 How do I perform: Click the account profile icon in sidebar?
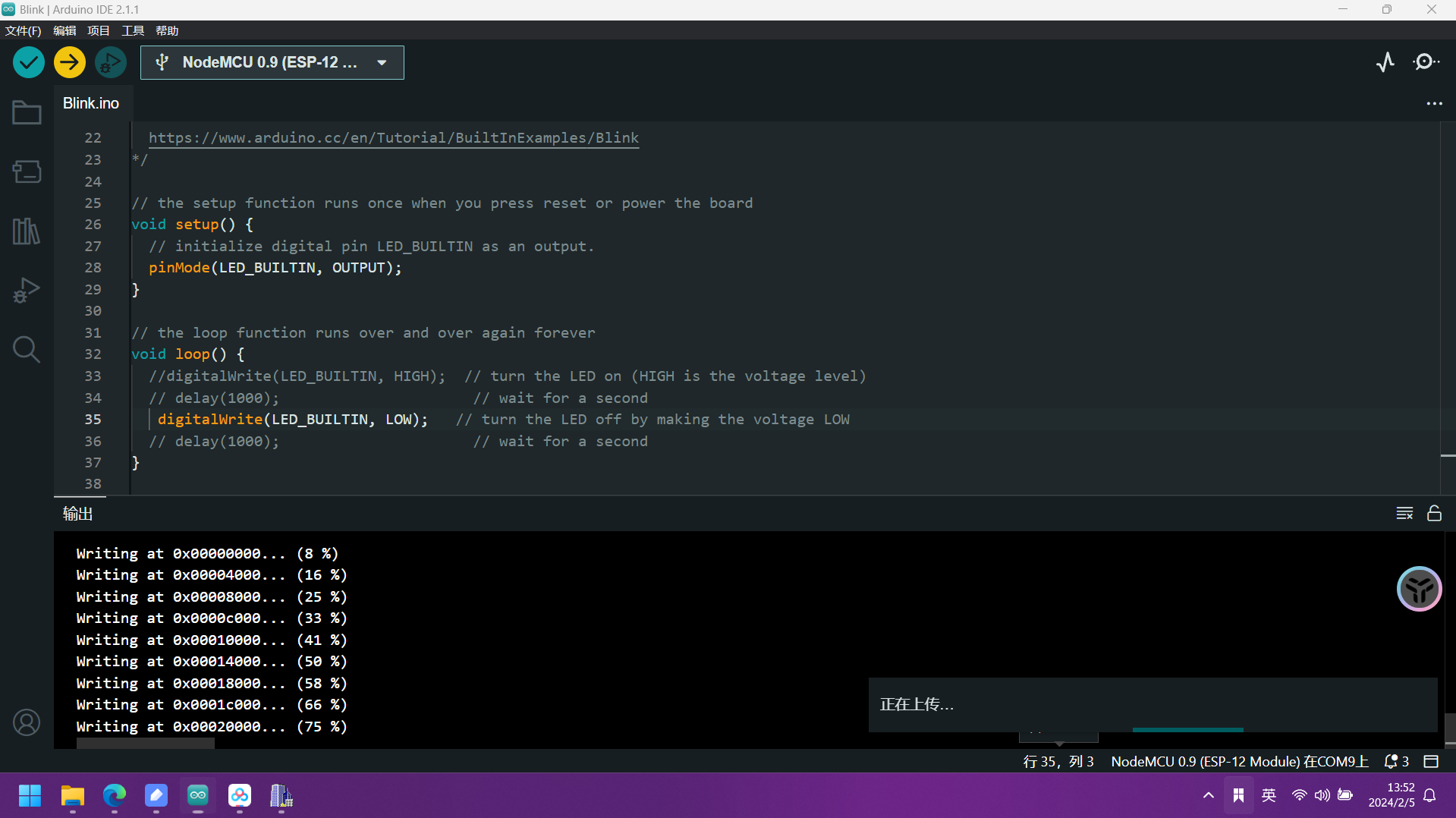click(x=27, y=722)
